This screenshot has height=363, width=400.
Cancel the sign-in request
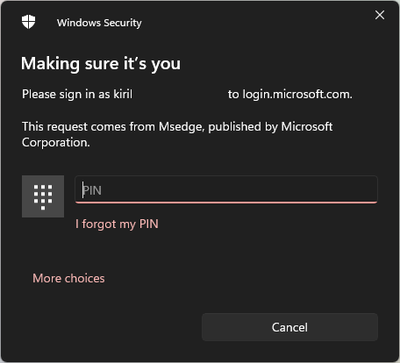(290, 327)
